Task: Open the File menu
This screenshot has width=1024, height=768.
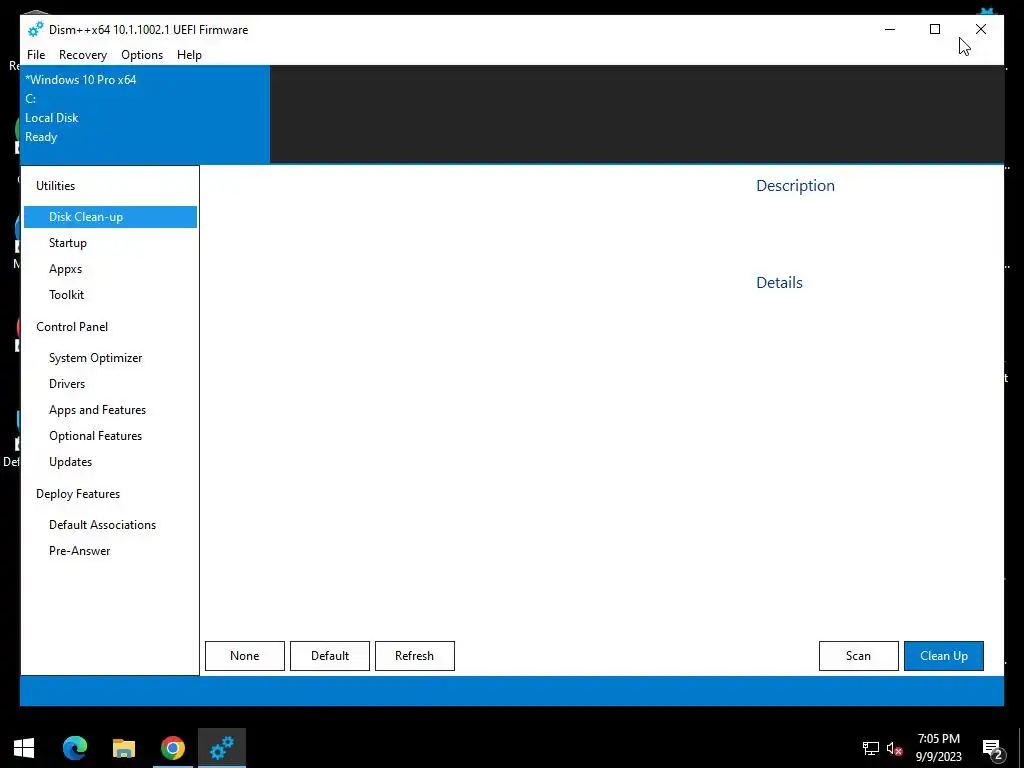Action: point(36,55)
